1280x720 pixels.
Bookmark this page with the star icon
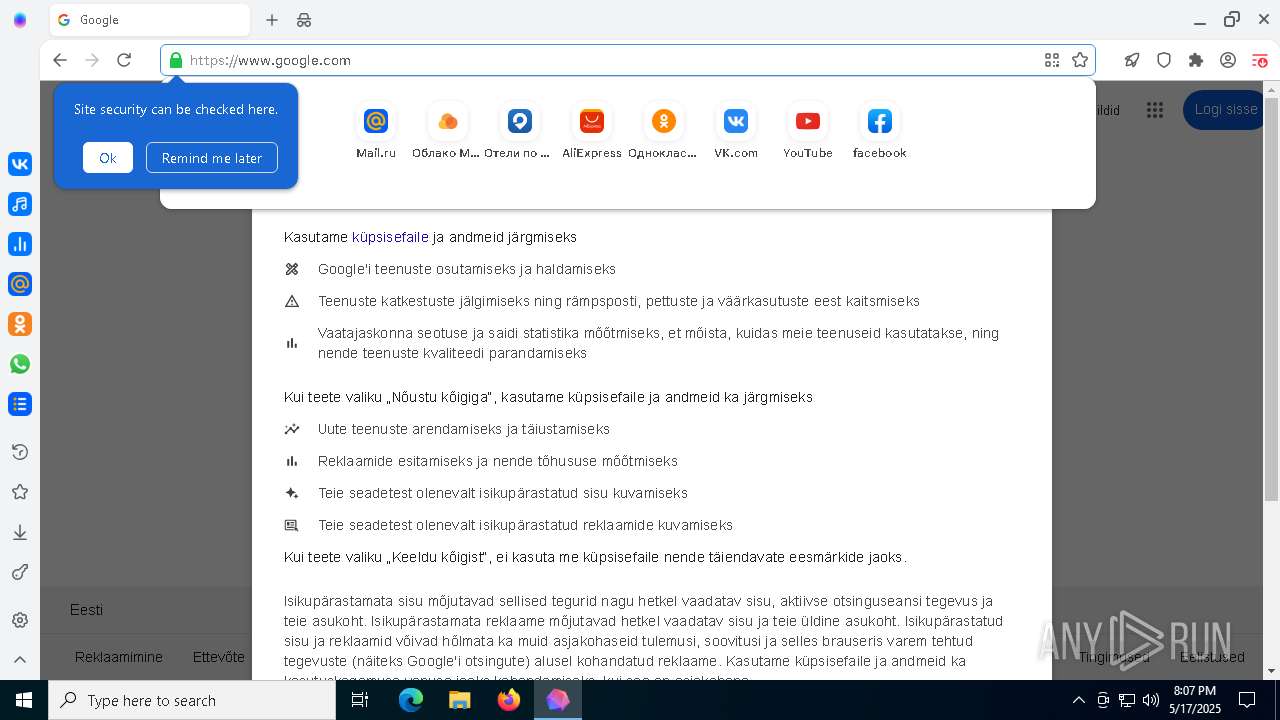pyautogui.click(x=1080, y=60)
